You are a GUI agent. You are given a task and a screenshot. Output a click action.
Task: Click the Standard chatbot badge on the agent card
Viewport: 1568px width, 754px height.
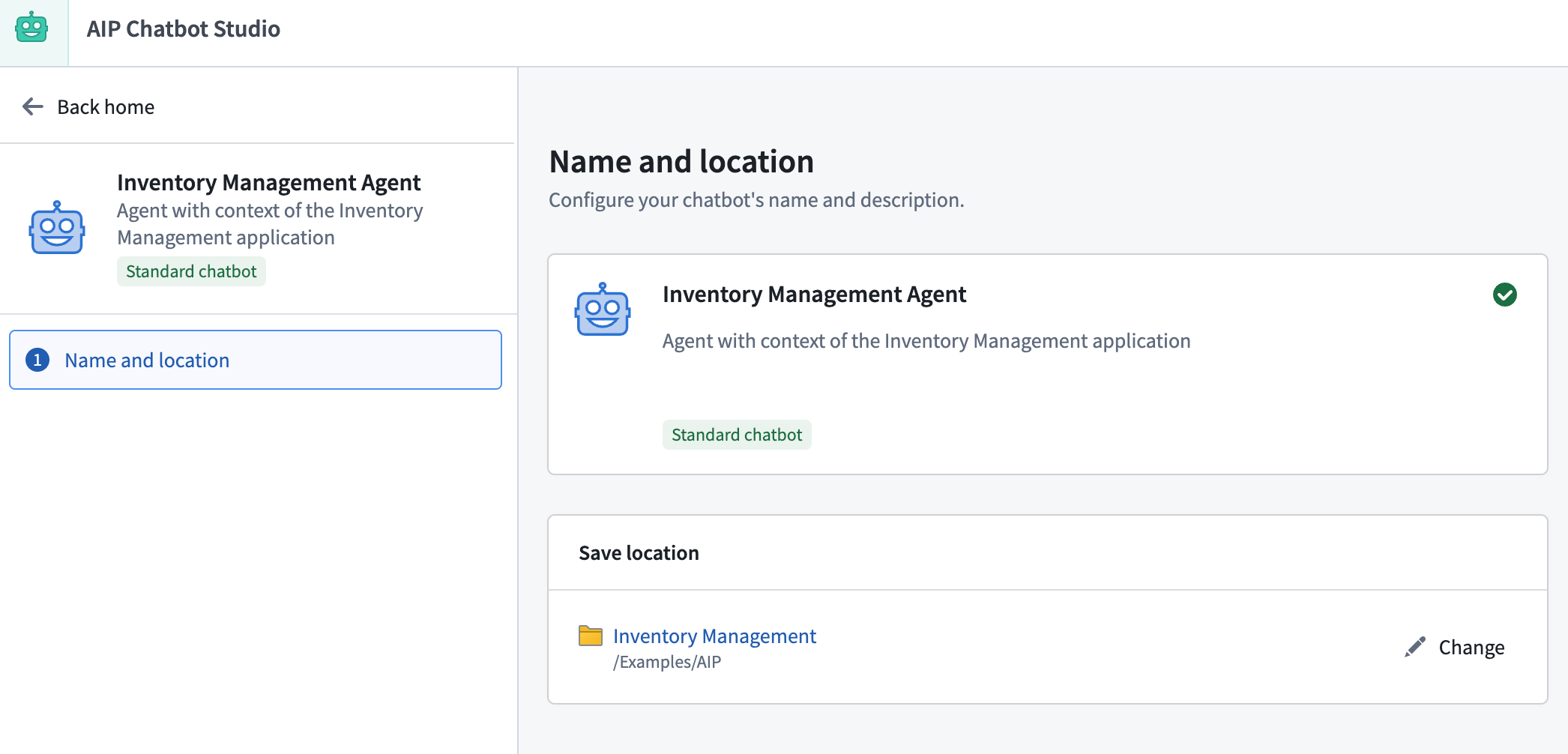[737, 434]
